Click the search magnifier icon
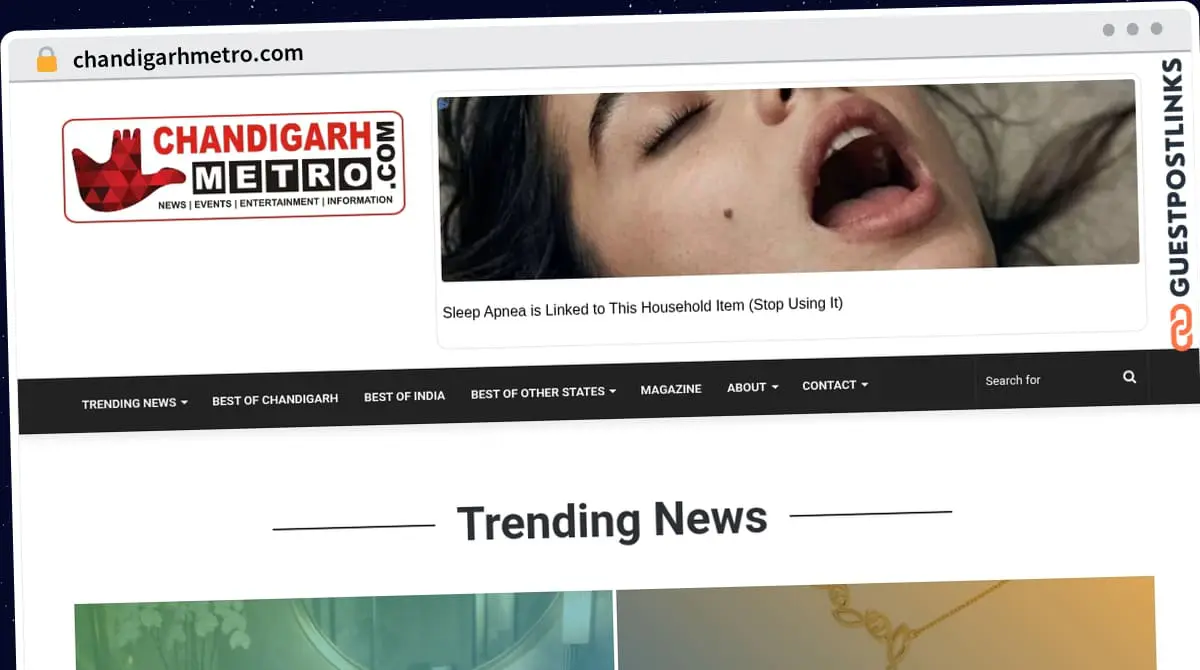The image size is (1200, 670). click(1128, 377)
